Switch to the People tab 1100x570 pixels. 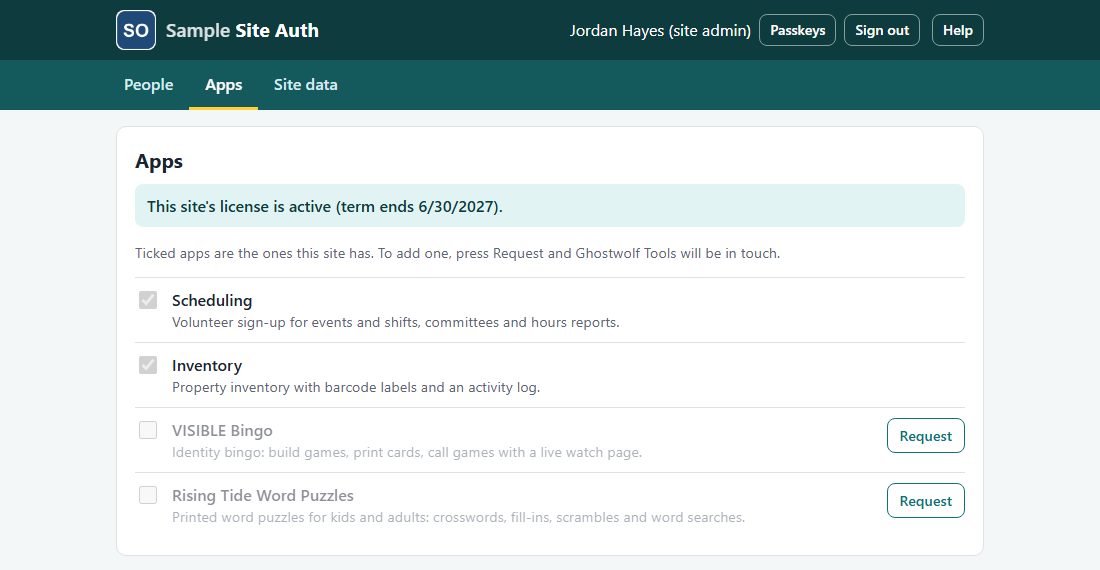coord(149,85)
